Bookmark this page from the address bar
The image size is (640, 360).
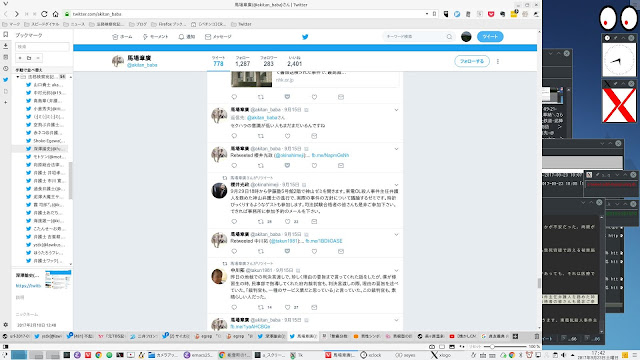tap(434, 14)
